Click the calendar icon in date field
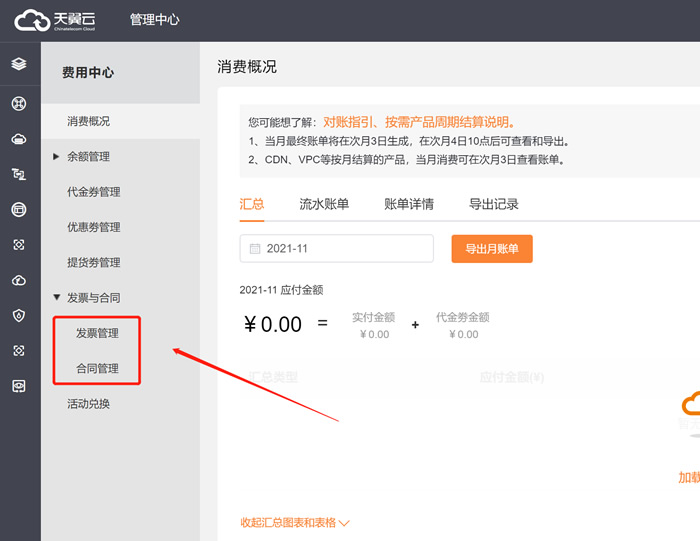This screenshot has width=700, height=541. [x=255, y=249]
